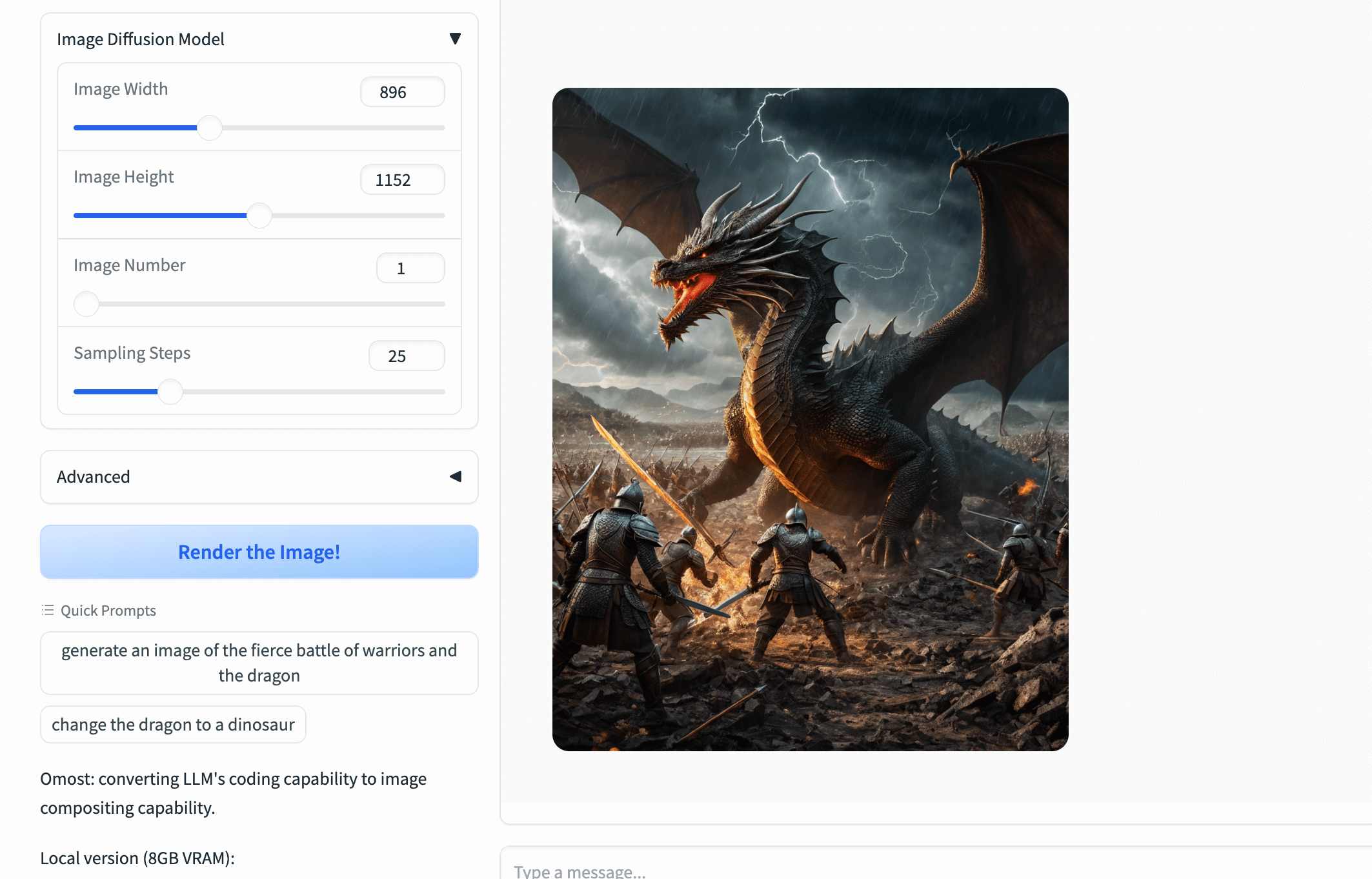The height and width of the screenshot is (879, 1372).
Task: Click the Image Number slider handle
Action: tap(86, 304)
